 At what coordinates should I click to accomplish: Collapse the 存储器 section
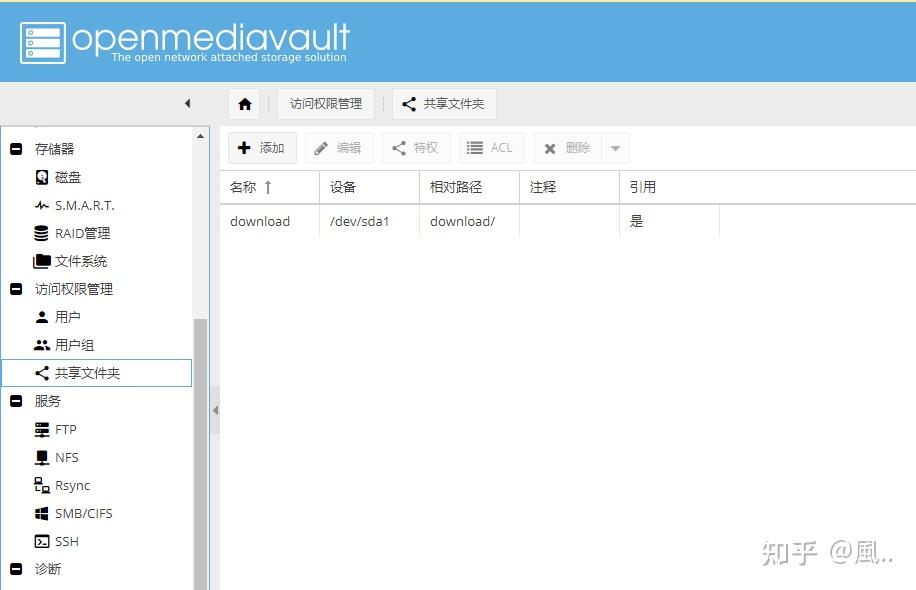click(14, 148)
